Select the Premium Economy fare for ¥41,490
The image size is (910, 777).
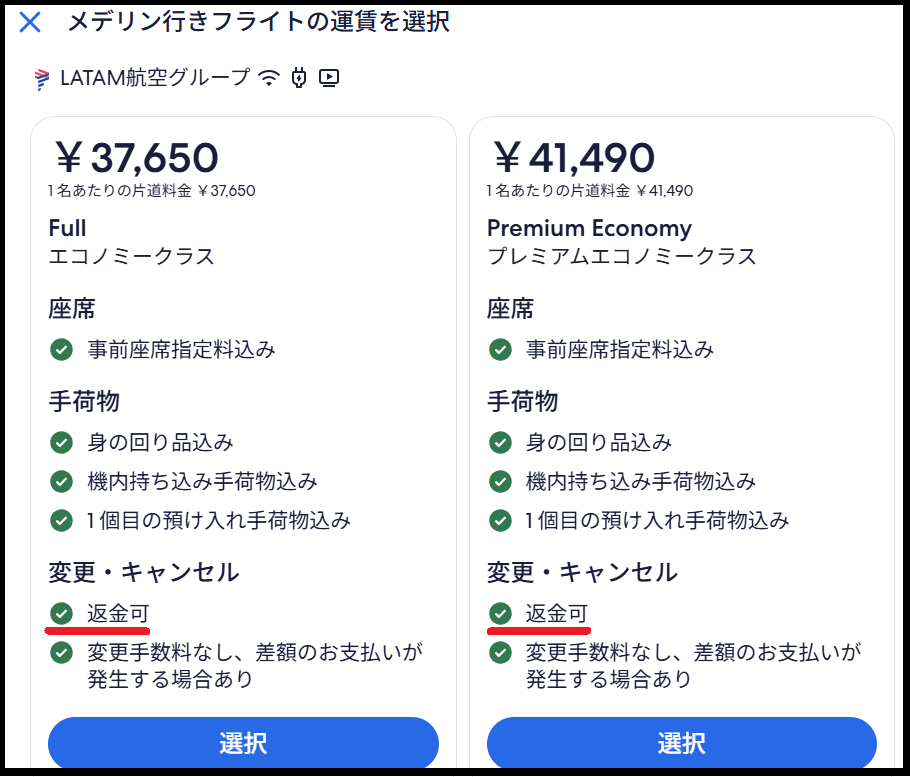tap(682, 743)
